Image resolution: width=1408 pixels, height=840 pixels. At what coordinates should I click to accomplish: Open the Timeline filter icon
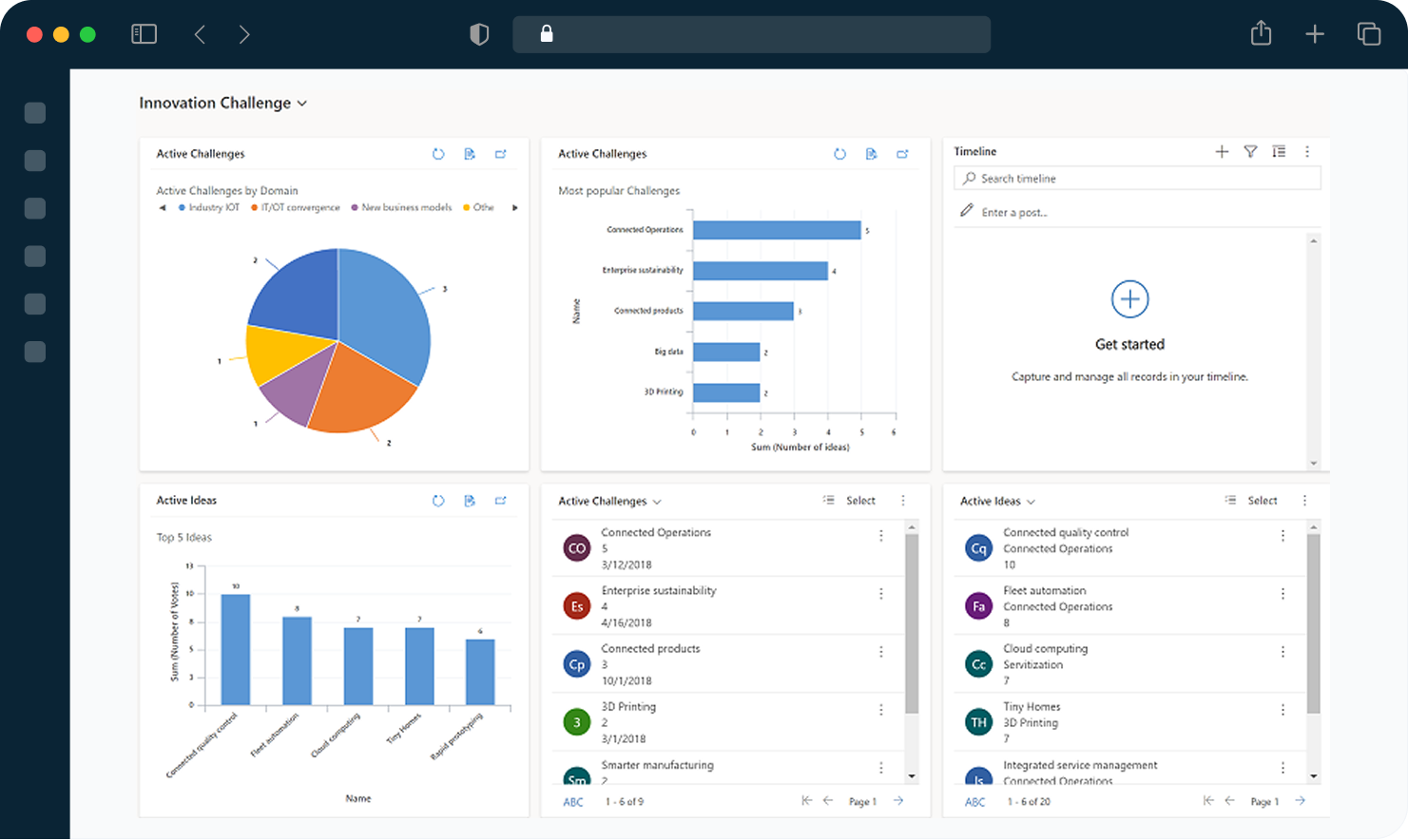(1250, 152)
